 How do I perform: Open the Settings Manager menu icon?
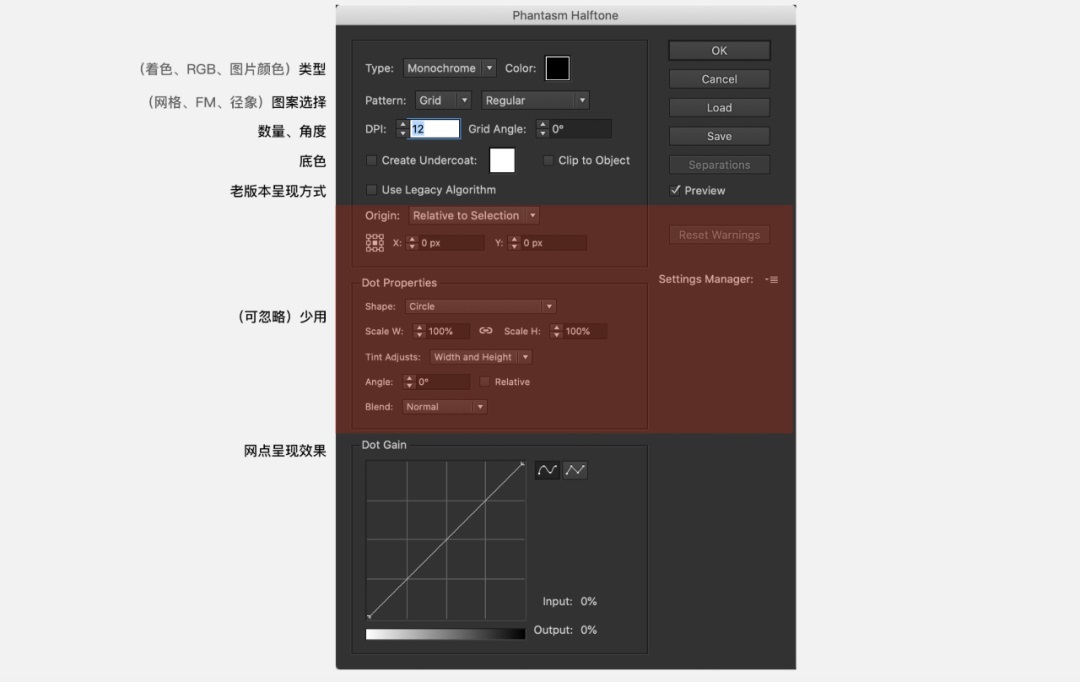[x=771, y=280]
